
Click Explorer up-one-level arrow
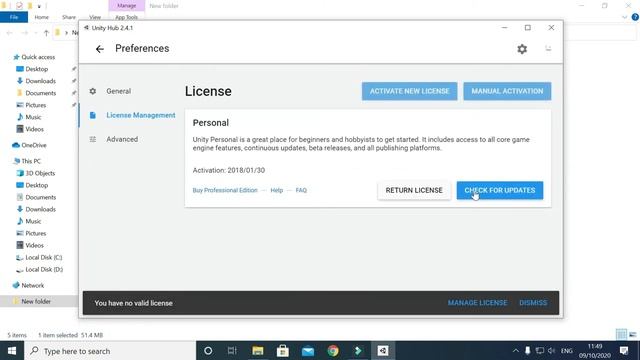[x=46, y=33]
